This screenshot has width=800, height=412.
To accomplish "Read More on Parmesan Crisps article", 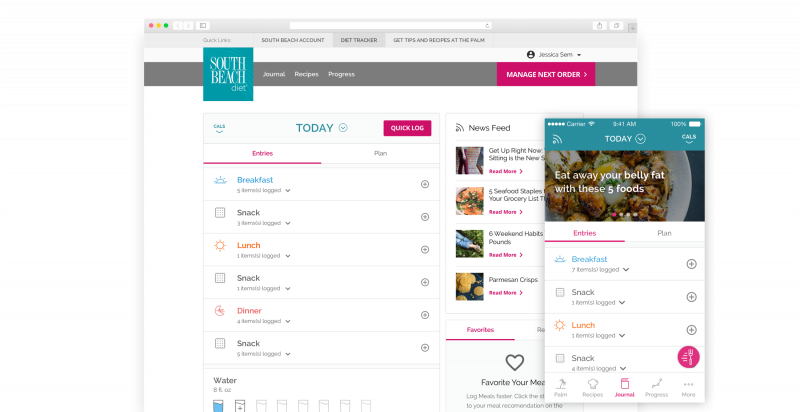I will [x=506, y=293].
